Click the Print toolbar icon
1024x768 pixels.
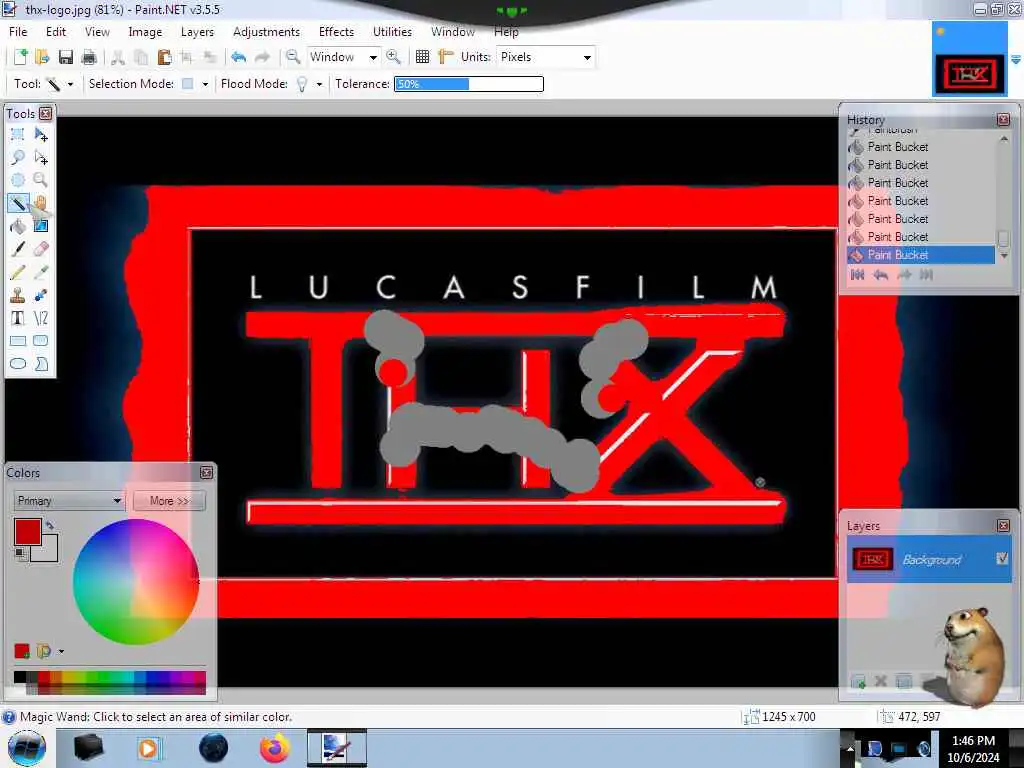click(x=89, y=57)
